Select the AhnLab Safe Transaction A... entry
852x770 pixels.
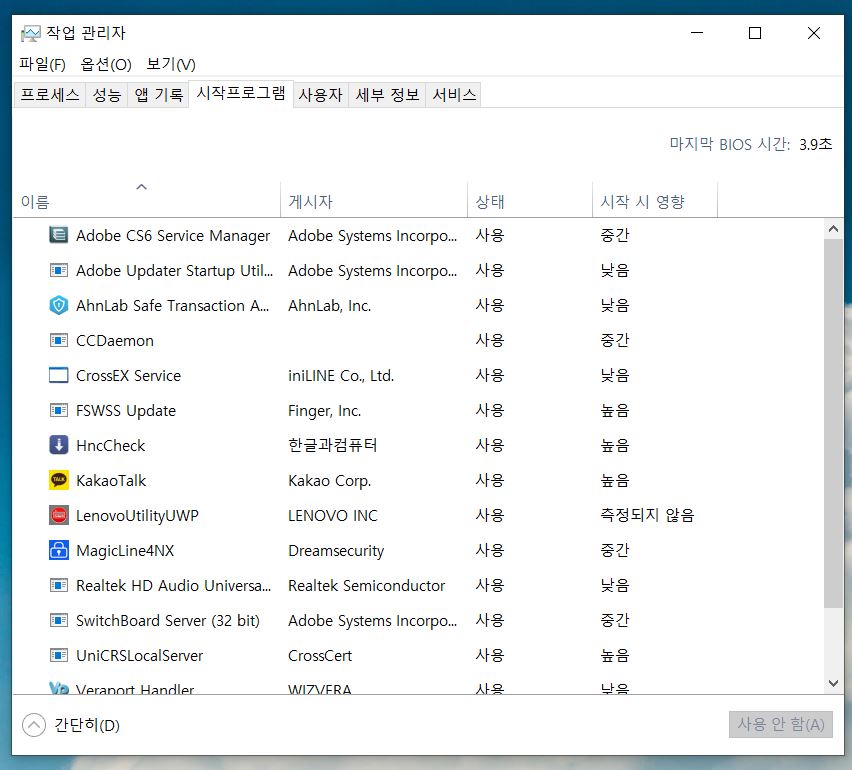(x=173, y=305)
